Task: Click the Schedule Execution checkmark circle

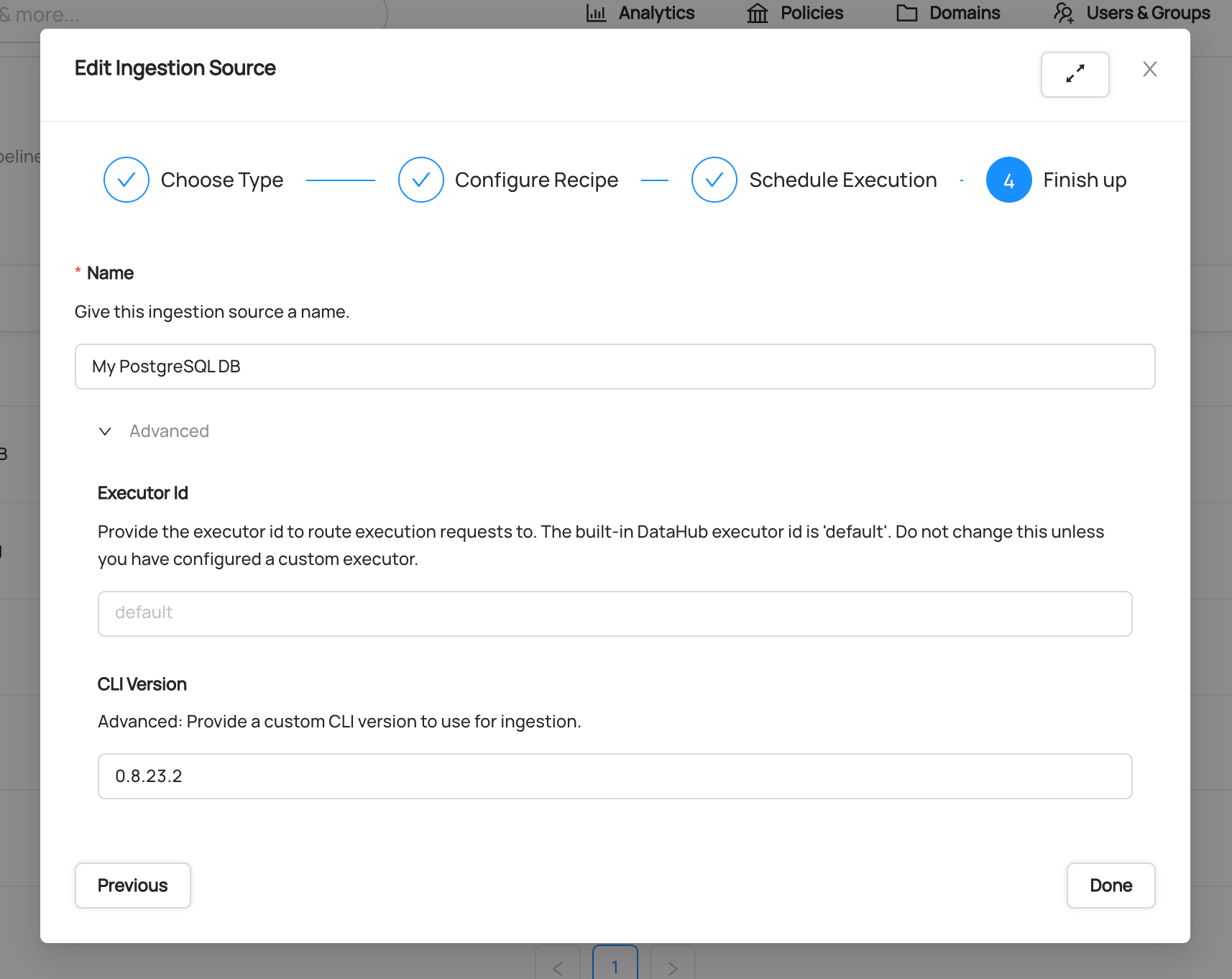Action: pyautogui.click(x=714, y=180)
